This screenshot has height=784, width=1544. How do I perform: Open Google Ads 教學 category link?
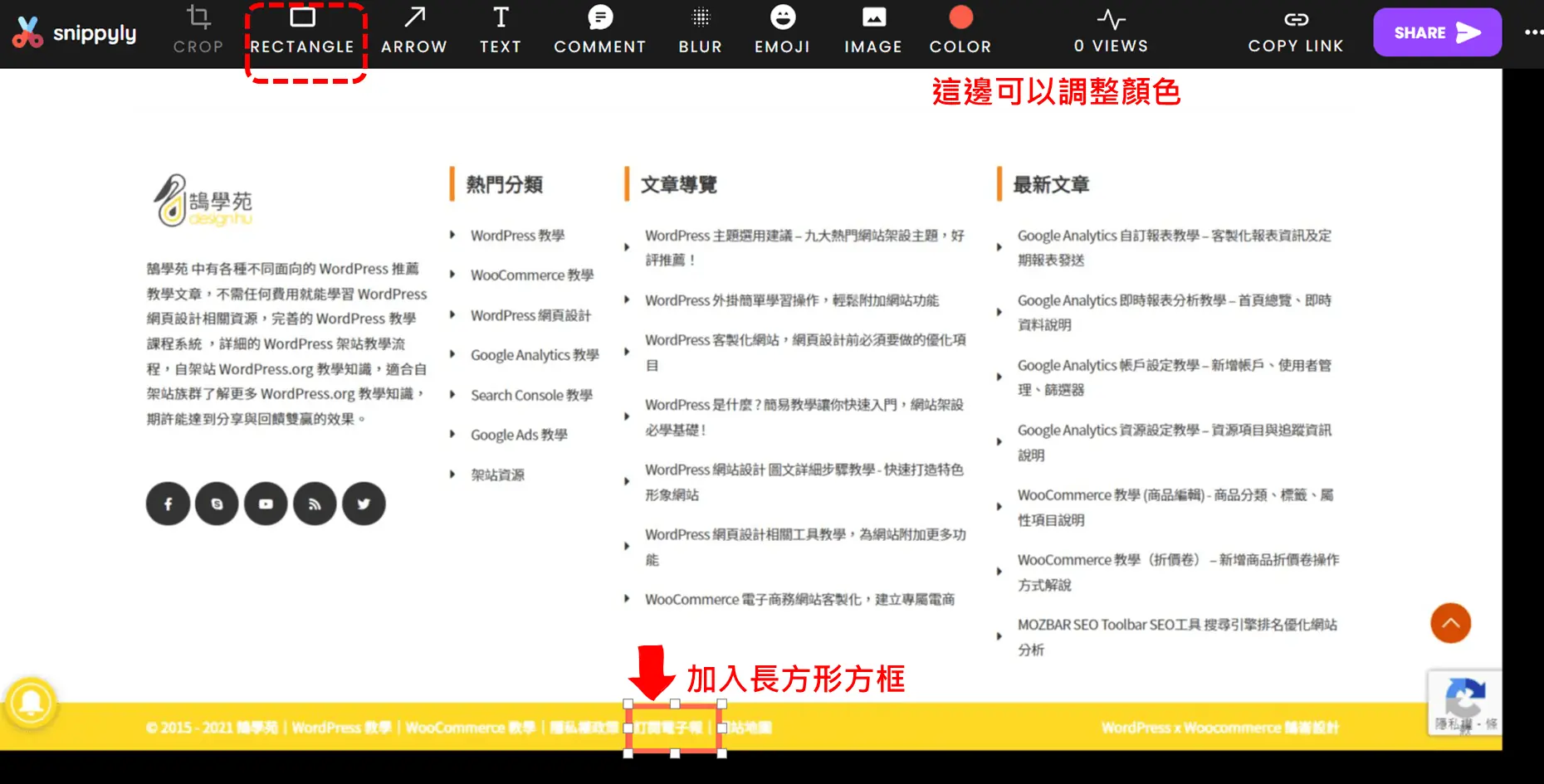click(520, 435)
